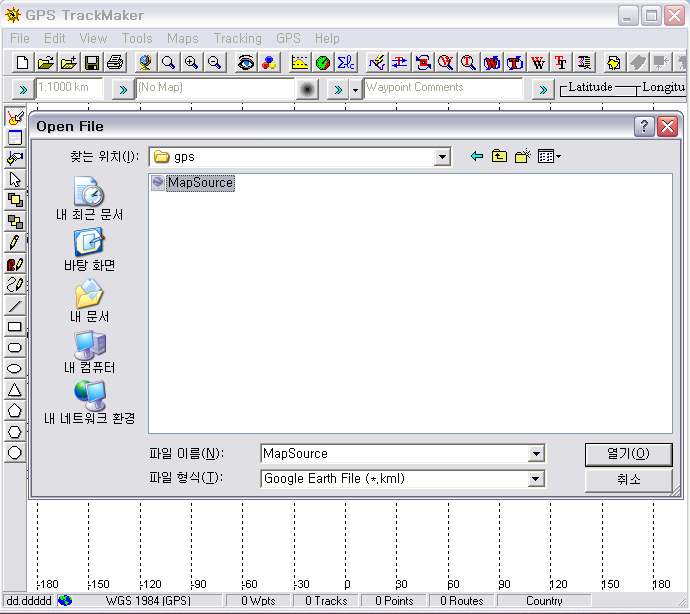Click the Zoom In magnifier icon
The height and width of the screenshot is (614, 690).
(x=191, y=63)
